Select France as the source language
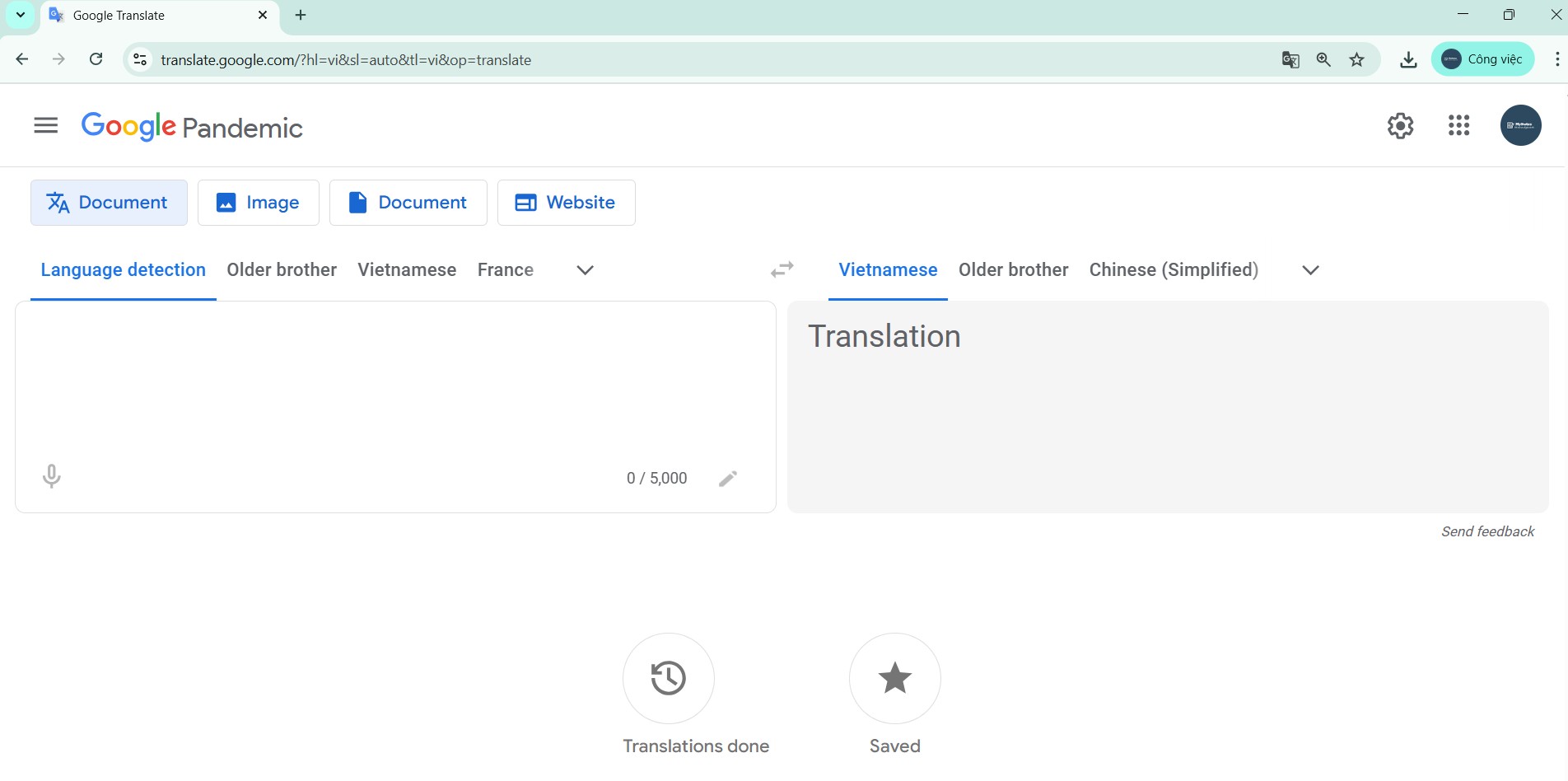 click(505, 270)
